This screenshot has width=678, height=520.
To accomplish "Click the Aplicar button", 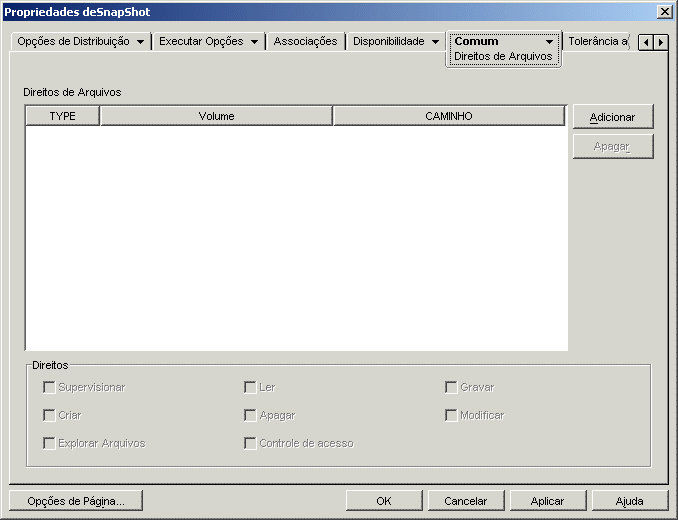I will 547,501.
